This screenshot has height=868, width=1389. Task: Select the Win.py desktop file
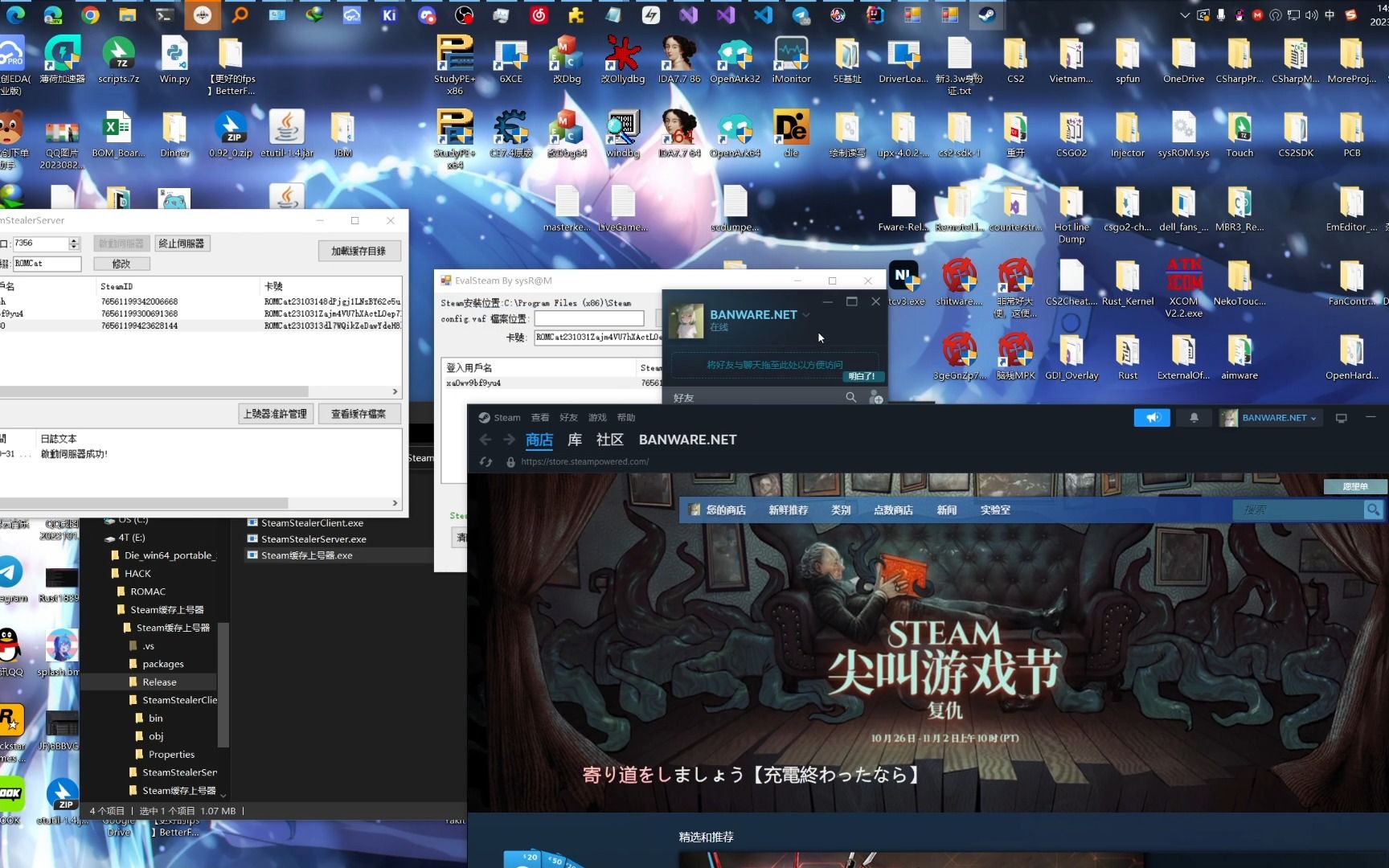click(174, 59)
